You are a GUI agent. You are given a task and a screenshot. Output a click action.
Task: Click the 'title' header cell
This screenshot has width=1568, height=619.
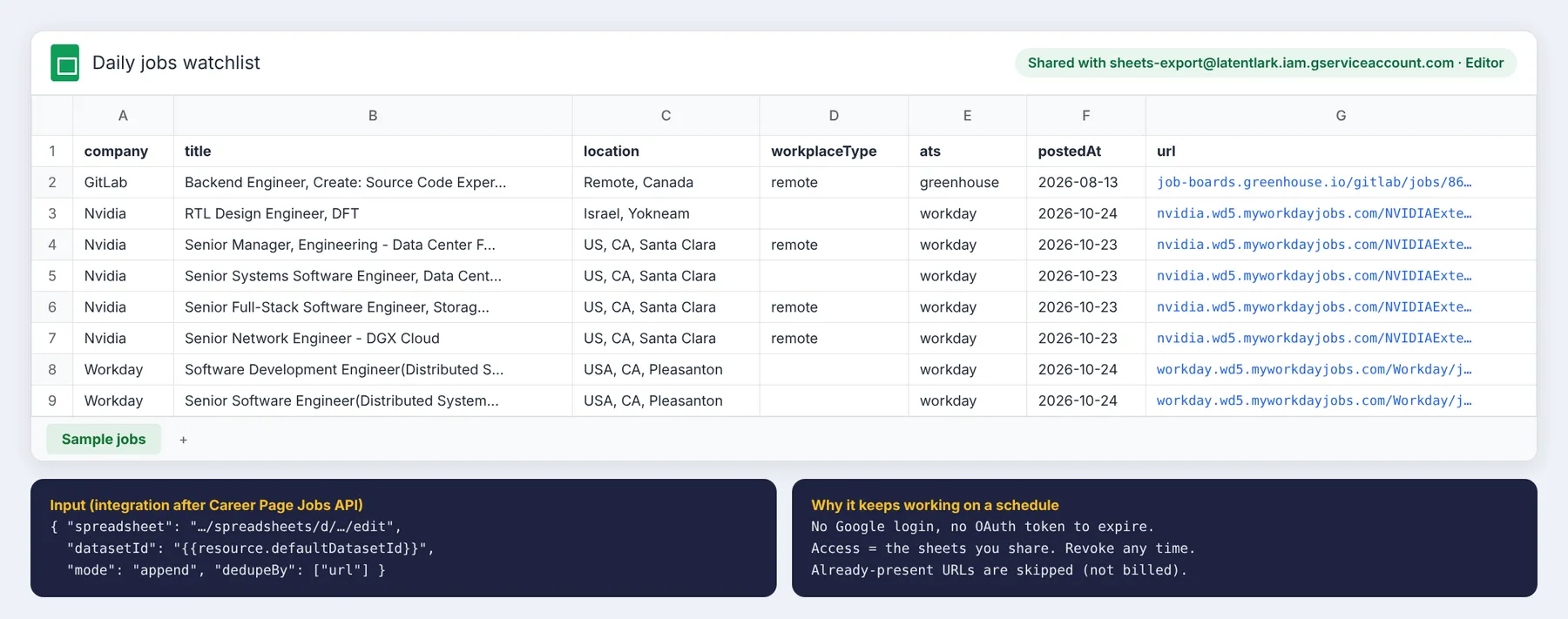coord(373,151)
